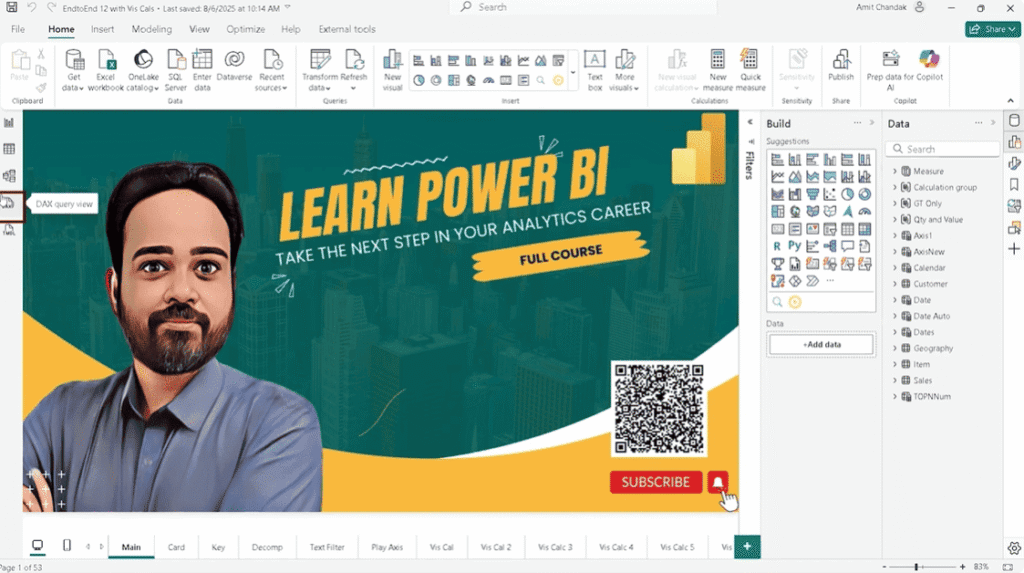Adjust the zoom slider
Viewport: 1024px width, 573px height.
916,567
